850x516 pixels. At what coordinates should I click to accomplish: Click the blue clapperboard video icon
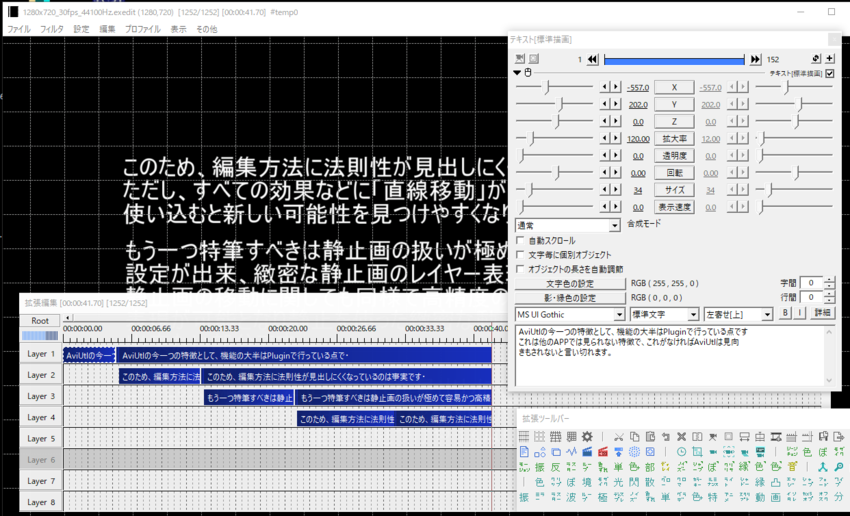tap(587, 452)
